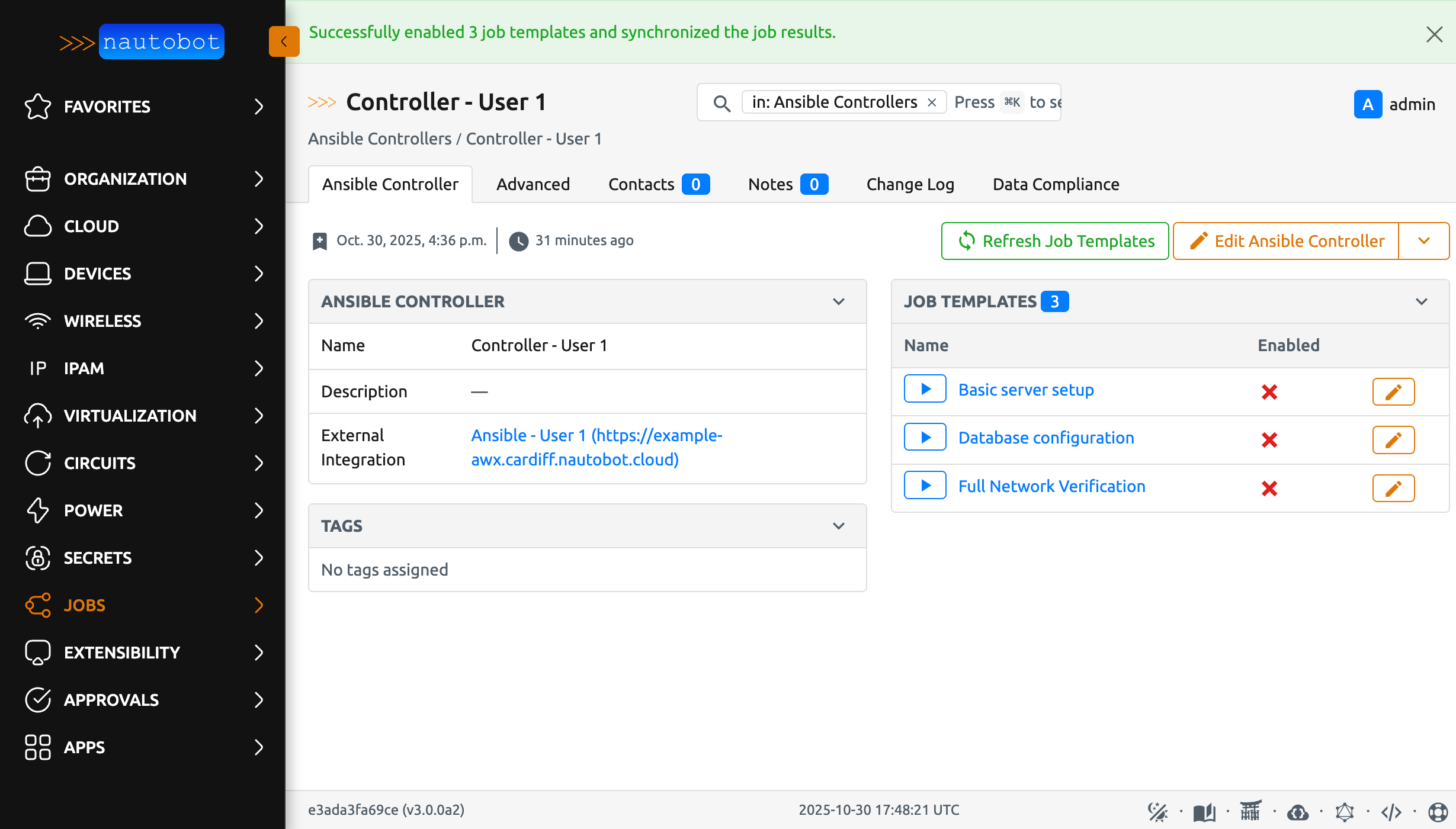Toggle enabled state for Basic server setup
The width and height of the screenshot is (1456, 829).
(x=1269, y=391)
